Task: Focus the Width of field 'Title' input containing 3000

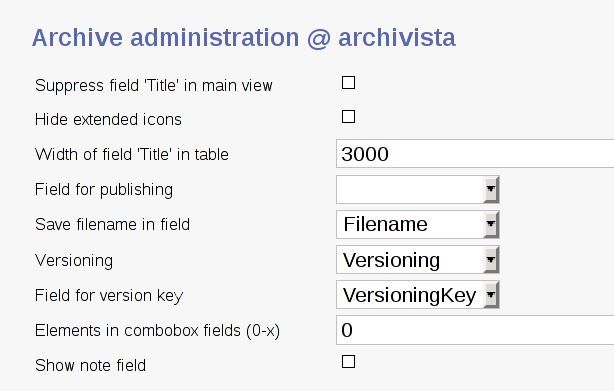Action: tap(475, 153)
